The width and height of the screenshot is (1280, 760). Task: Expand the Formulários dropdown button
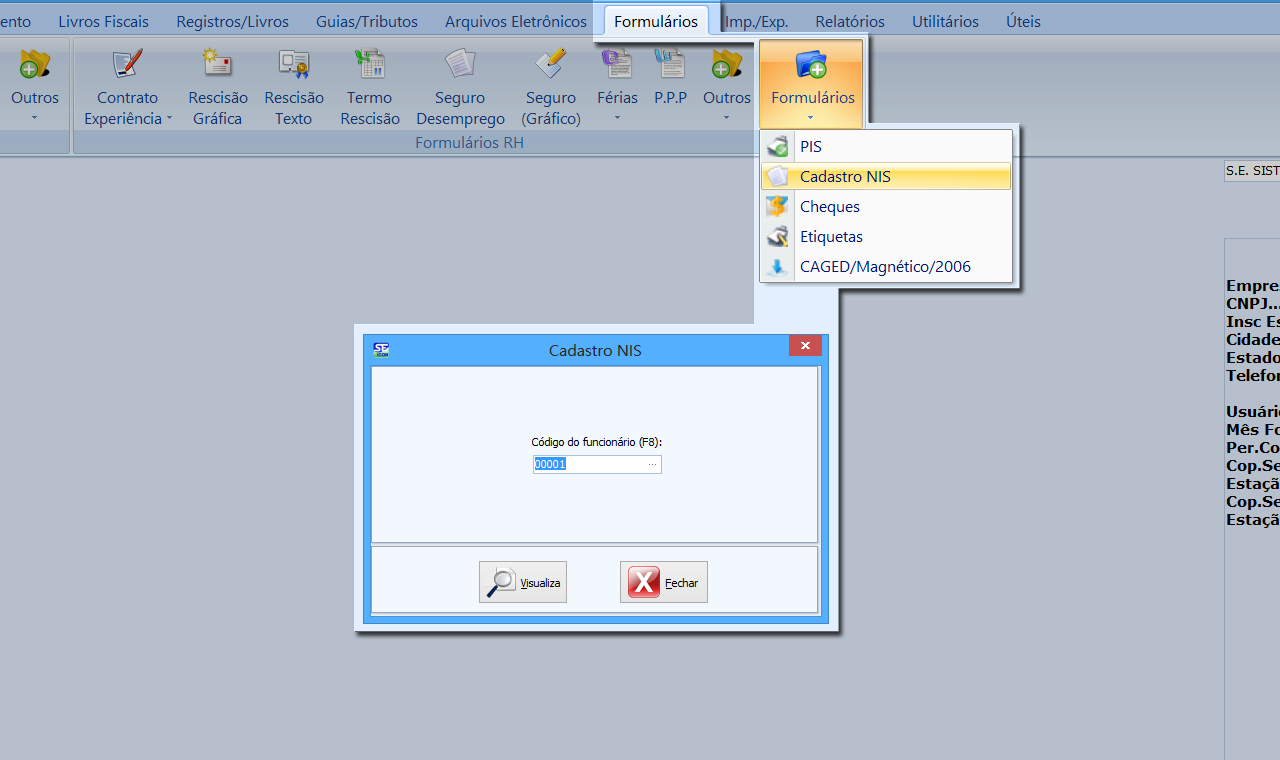pos(812,85)
